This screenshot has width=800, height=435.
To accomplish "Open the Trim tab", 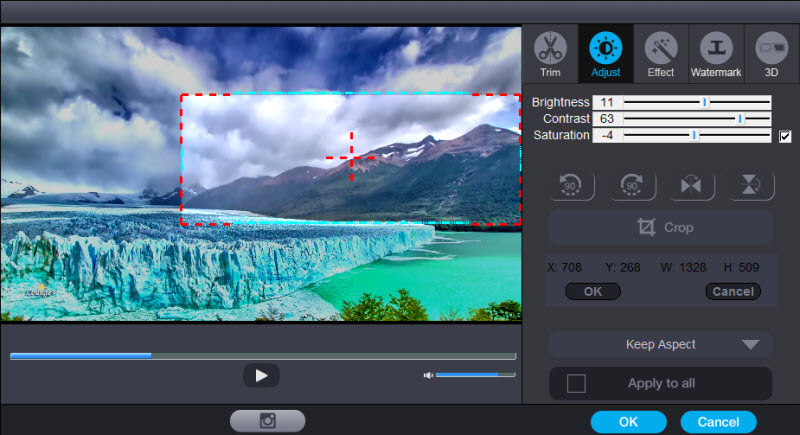I will (x=549, y=54).
